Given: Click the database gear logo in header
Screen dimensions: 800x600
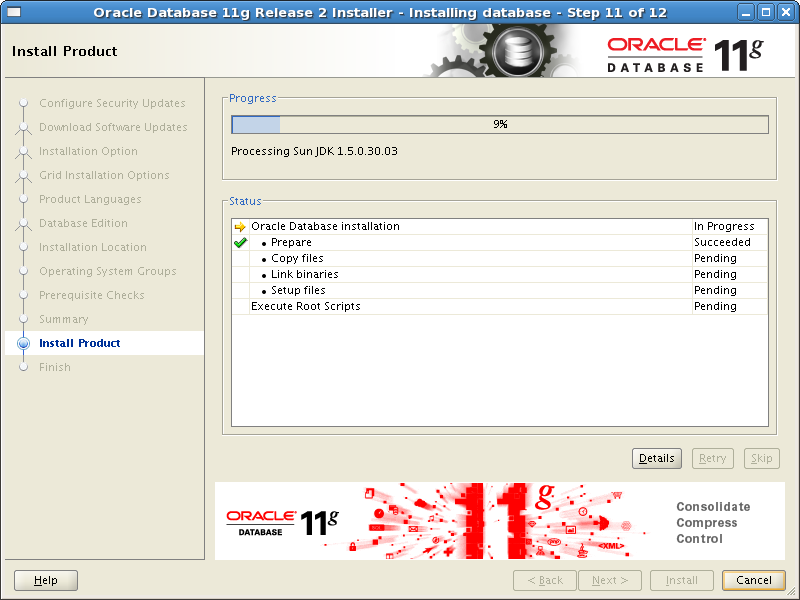Looking at the screenshot, I should point(517,51).
